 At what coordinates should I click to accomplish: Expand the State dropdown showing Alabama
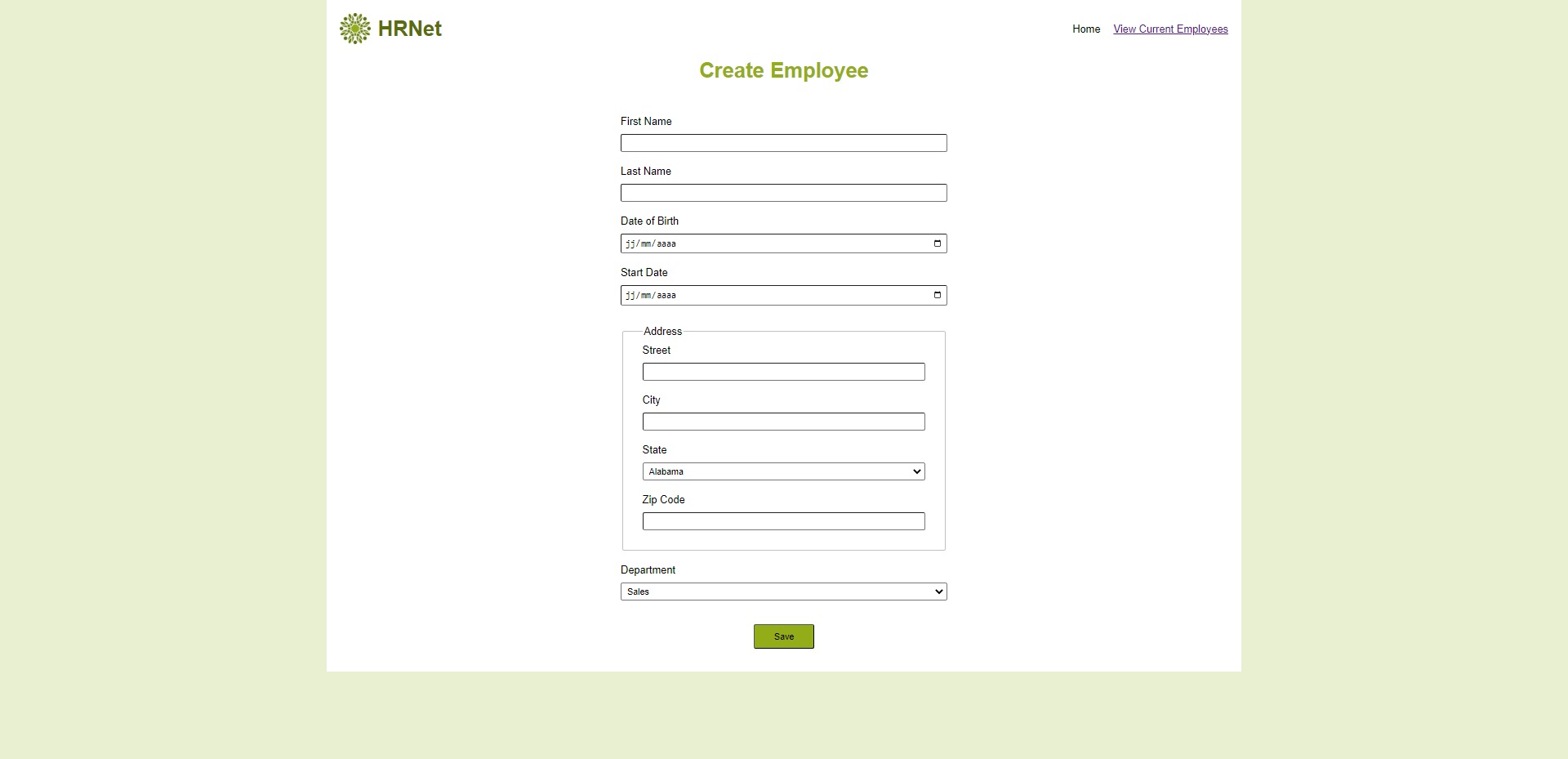pos(784,471)
